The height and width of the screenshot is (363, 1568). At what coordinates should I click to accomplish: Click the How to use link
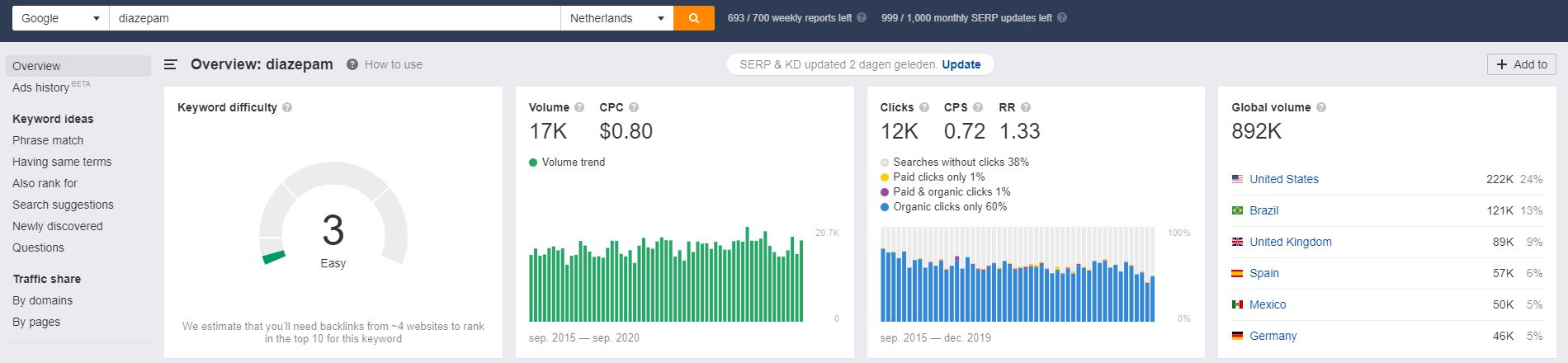(x=394, y=64)
